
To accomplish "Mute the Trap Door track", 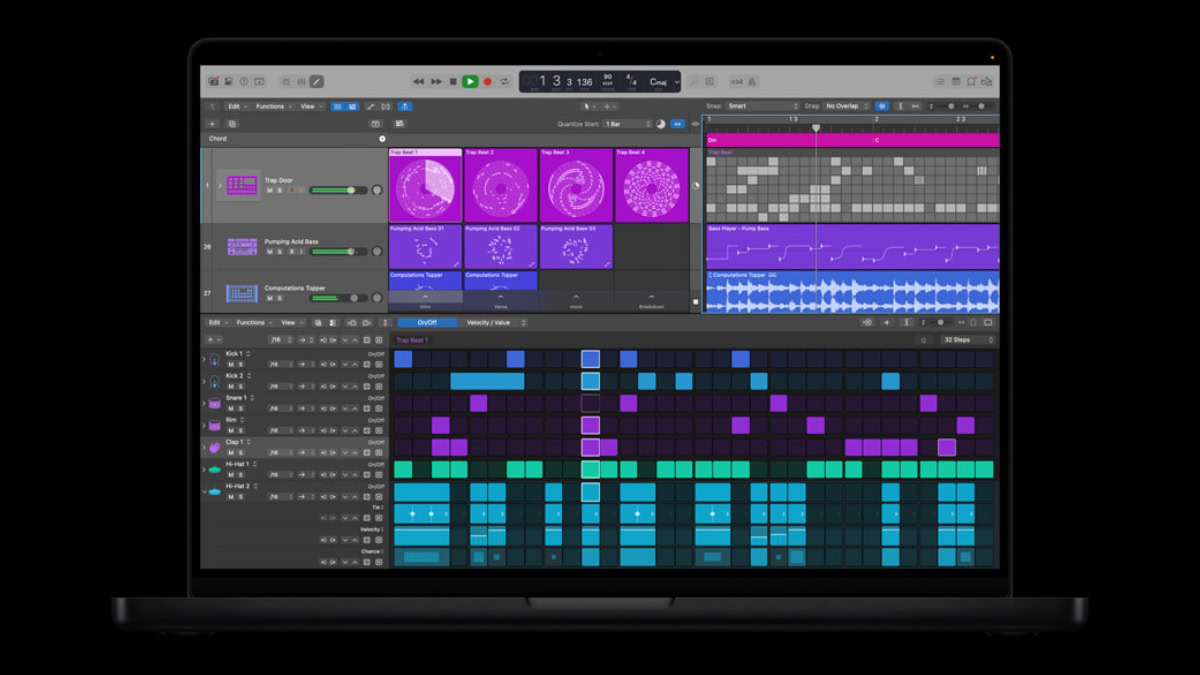I will (269, 190).
